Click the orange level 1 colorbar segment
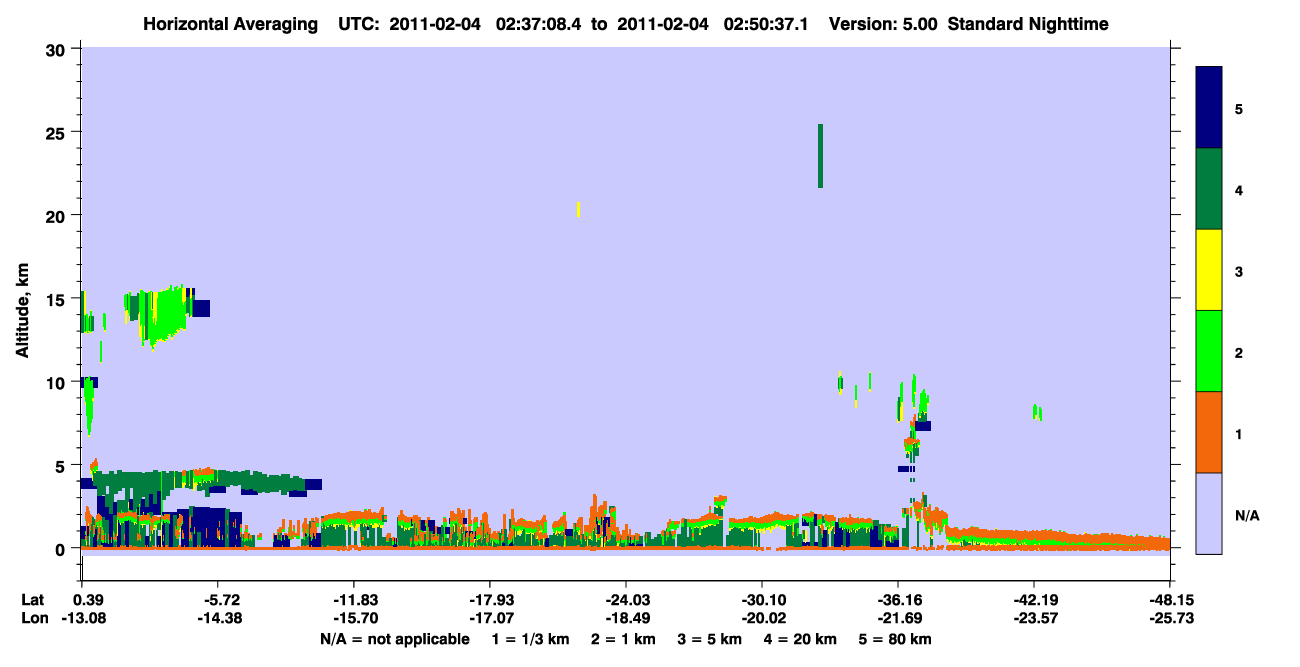This screenshot has width=1300, height=667. click(1209, 432)
